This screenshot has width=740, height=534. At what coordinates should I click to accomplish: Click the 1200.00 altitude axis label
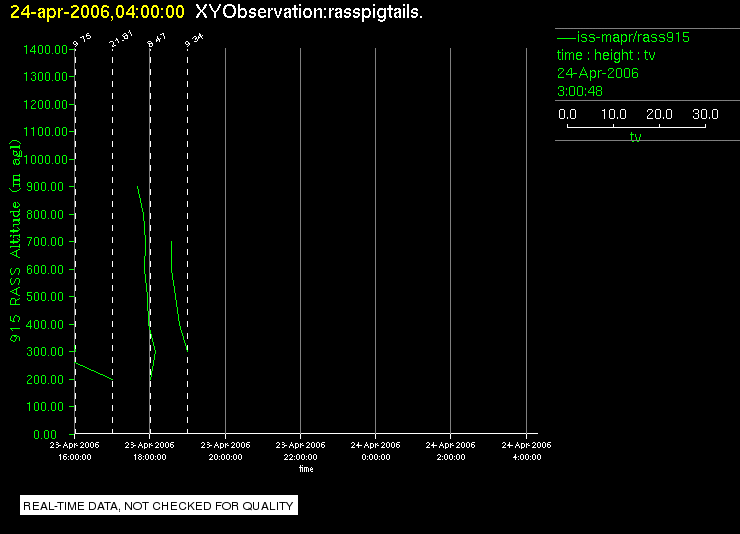point(45,104)
